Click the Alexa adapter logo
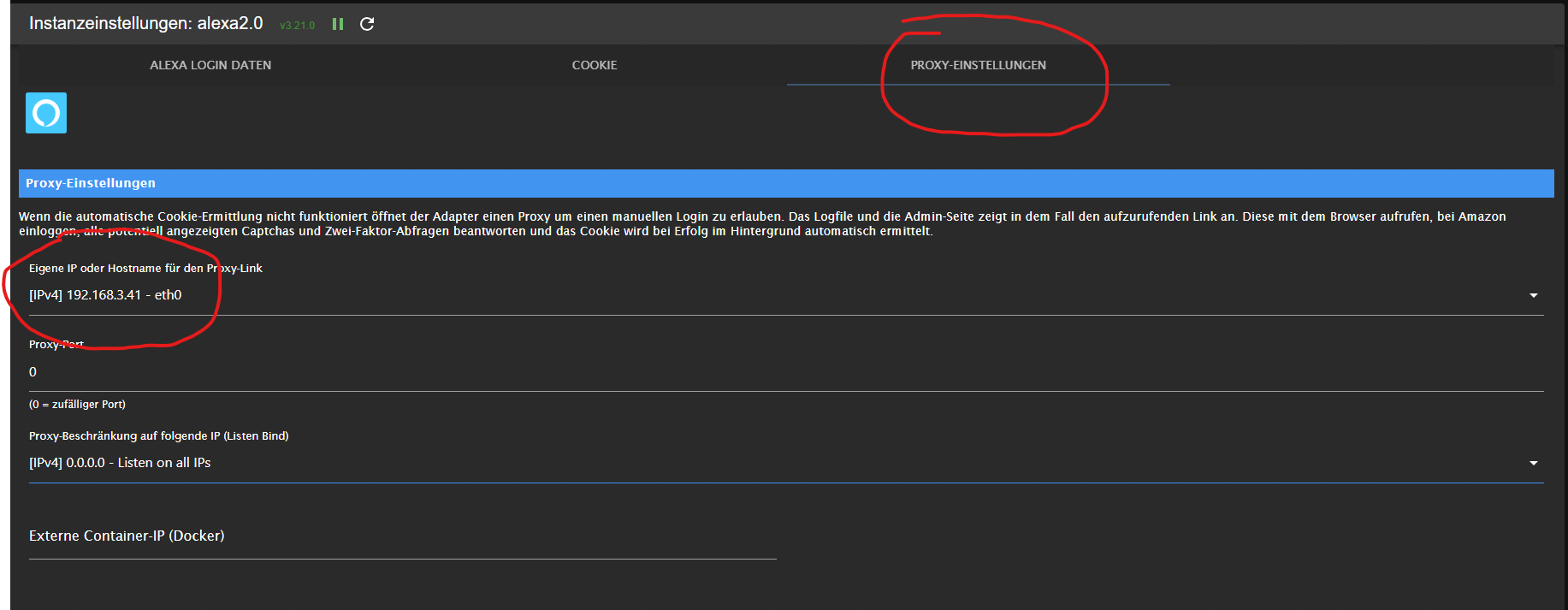 point(46,113)
